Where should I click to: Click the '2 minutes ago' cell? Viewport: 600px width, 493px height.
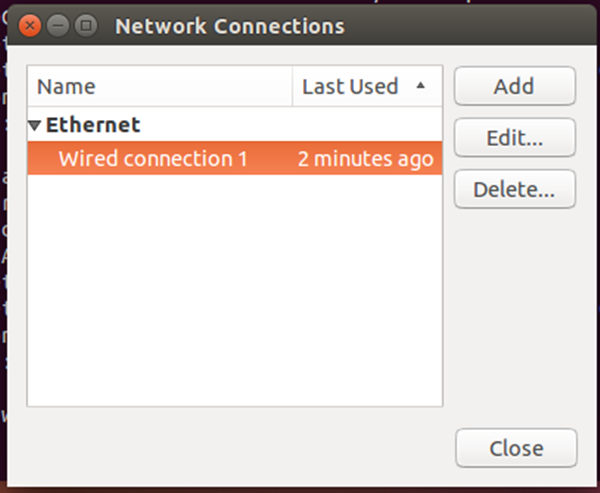tap(365, 158)
